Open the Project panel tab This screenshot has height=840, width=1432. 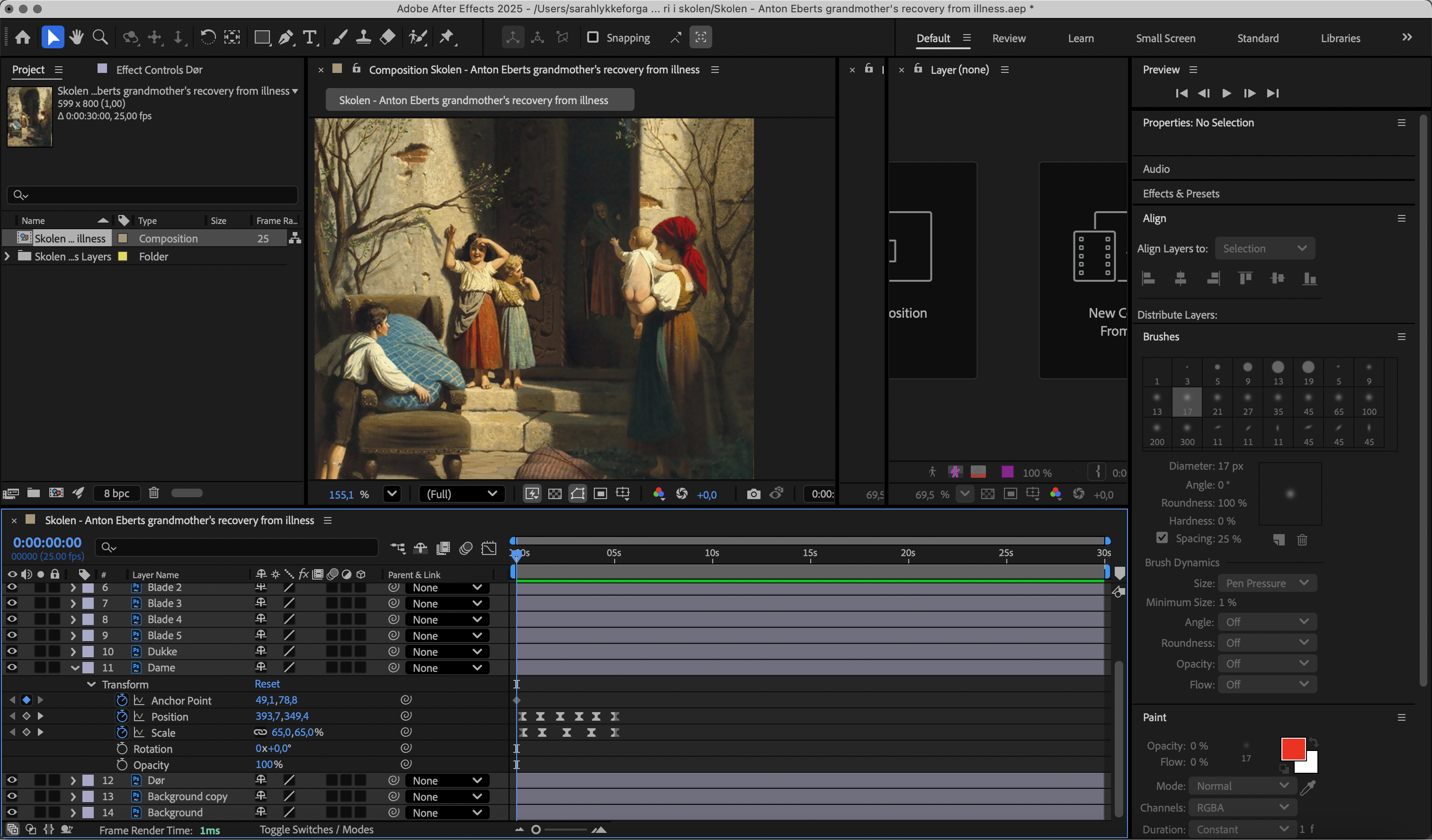click(28, 69)
